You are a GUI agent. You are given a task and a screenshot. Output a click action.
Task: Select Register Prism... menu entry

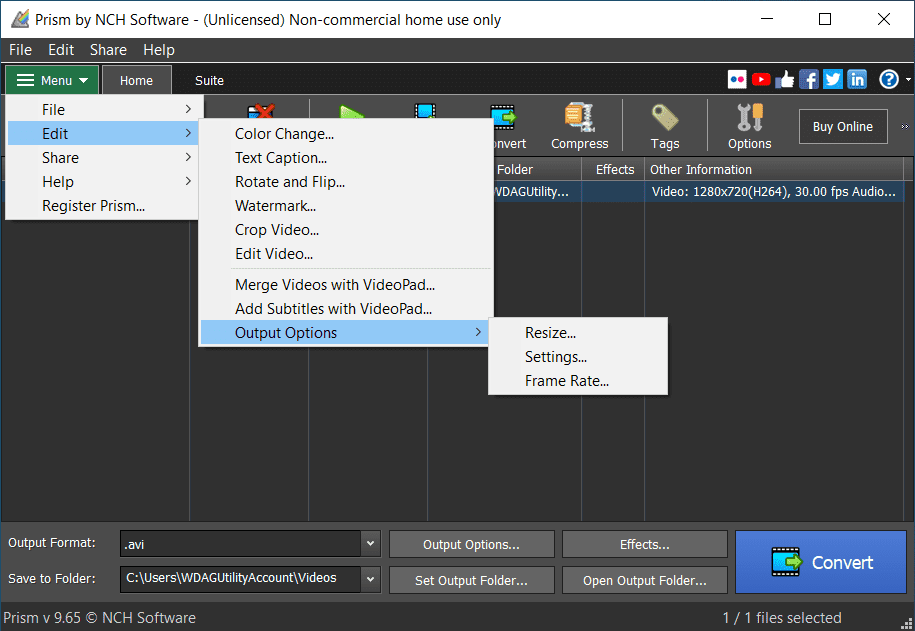tap(103, 205)
